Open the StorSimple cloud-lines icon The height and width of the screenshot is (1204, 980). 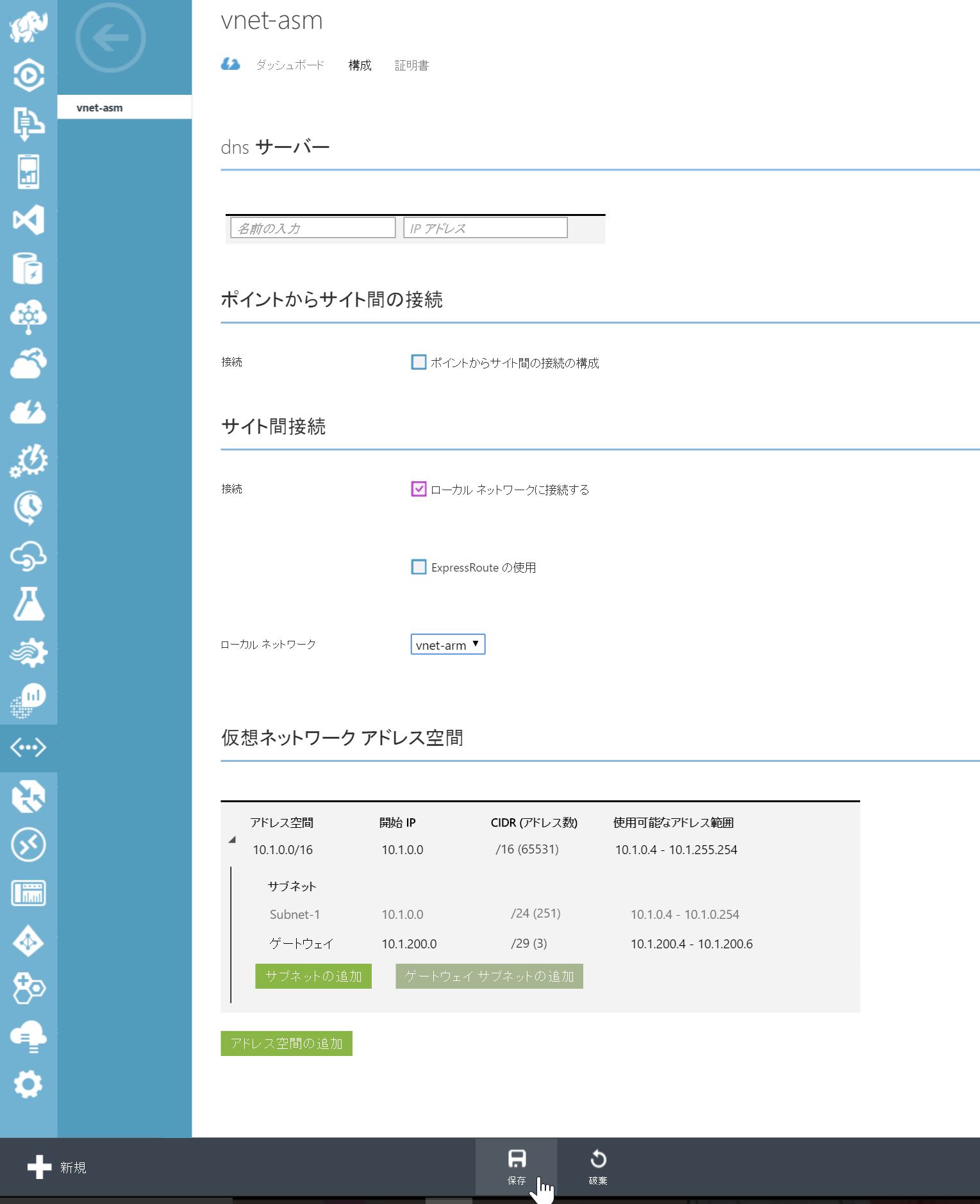pos(28,1037)
